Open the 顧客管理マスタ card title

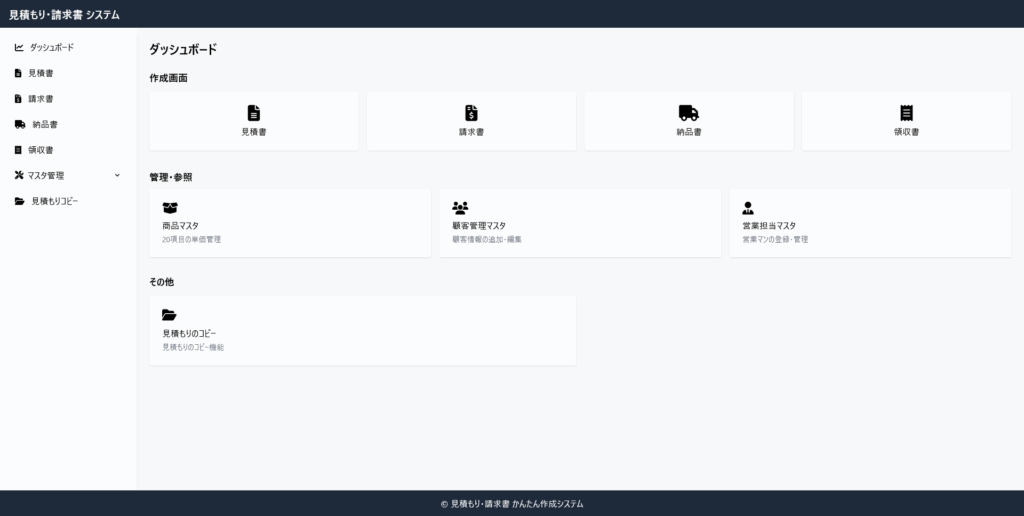(x=479, y=226)
